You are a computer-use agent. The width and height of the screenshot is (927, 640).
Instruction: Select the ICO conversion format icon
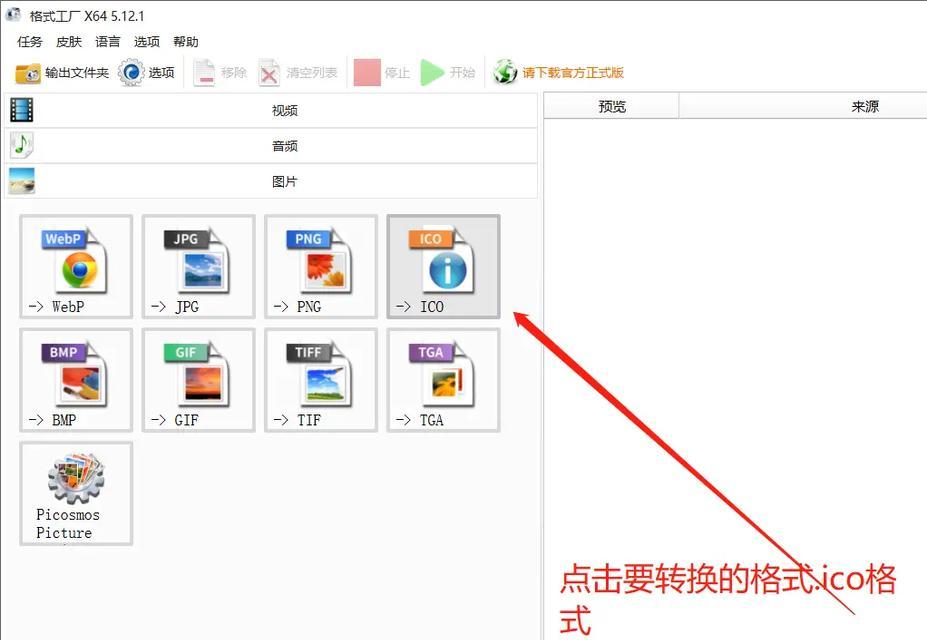(x=443, y=267)
